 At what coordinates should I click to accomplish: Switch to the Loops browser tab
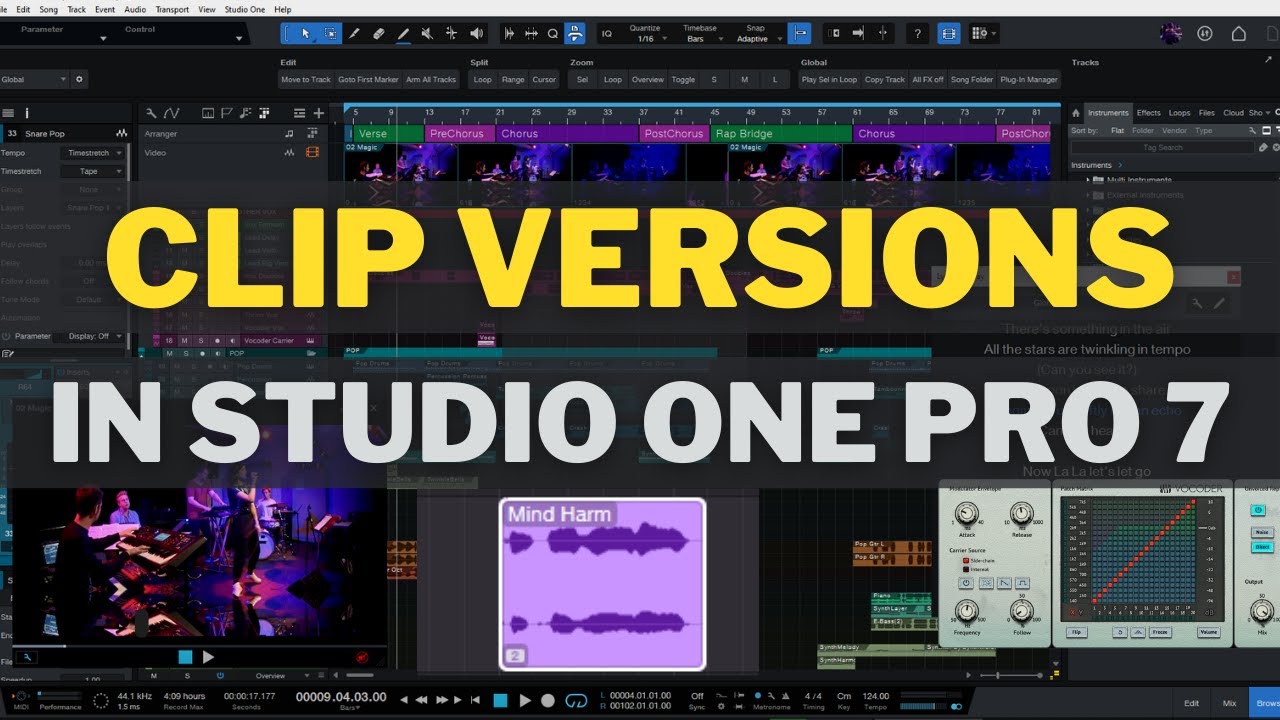(x=1180, y=113)
